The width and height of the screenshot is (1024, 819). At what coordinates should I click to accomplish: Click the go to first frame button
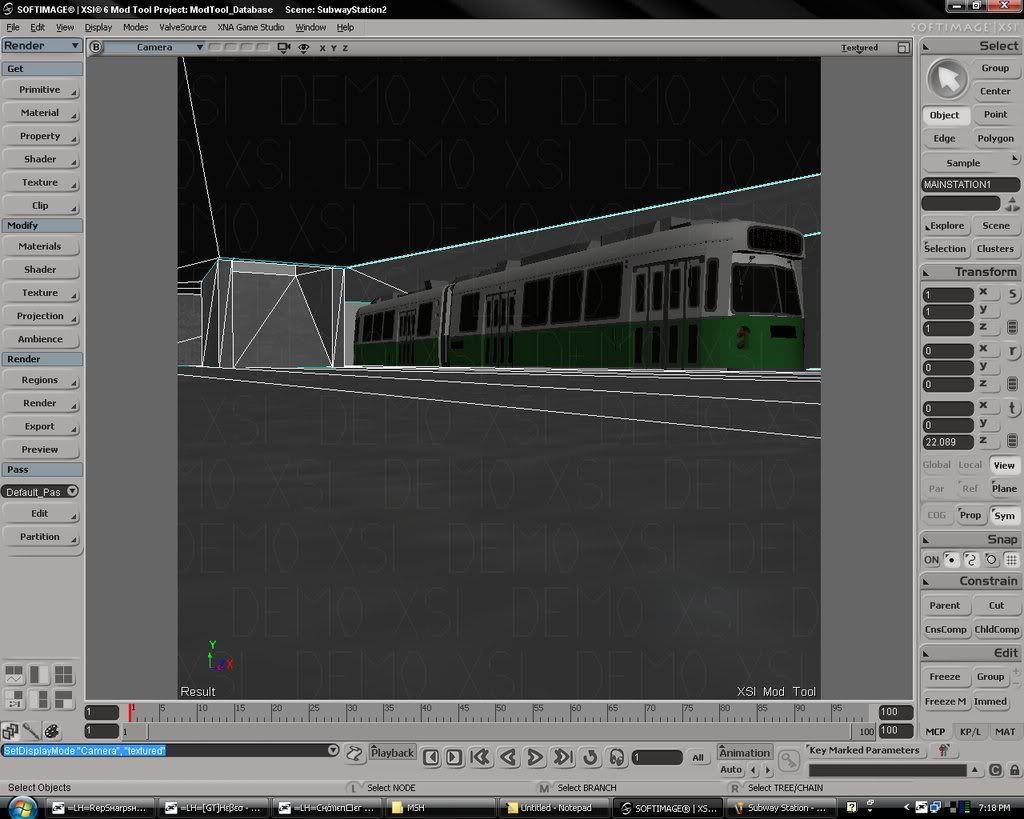(480, 757)
